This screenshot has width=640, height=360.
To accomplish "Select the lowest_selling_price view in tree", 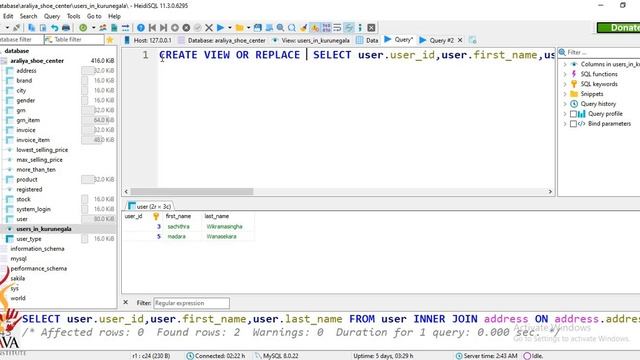I will pos(42,150).
